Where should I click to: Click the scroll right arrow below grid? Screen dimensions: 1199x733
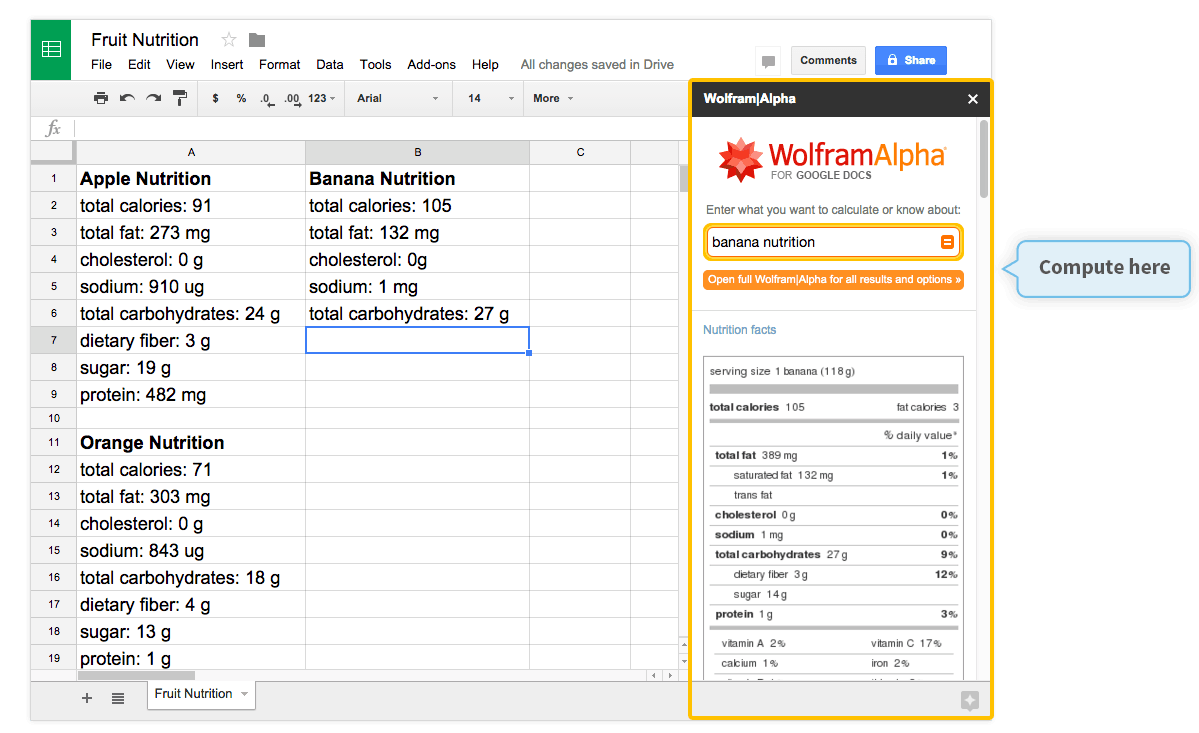[670, 676]
